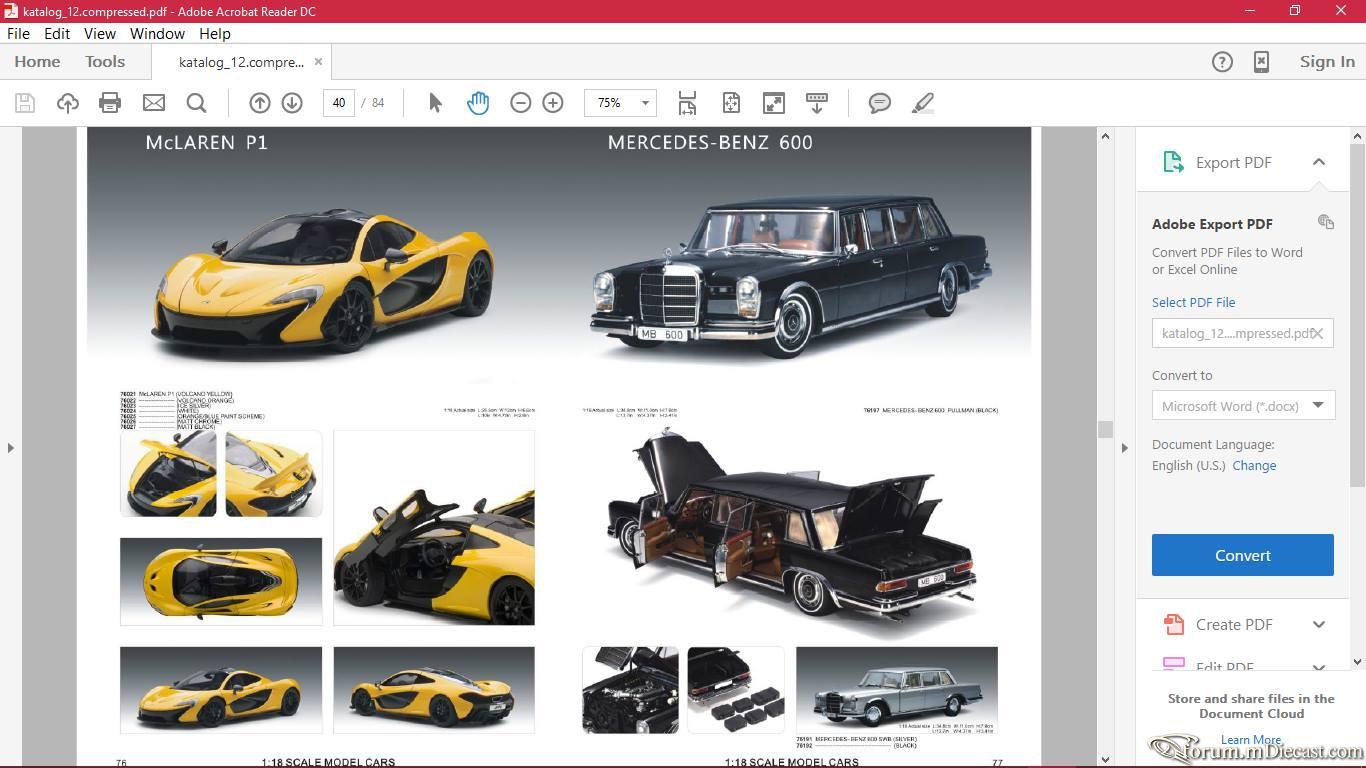This screenshot has width=1366, height=768.
Task: Open the Edit menu
Action: click(x=57, y=33)
